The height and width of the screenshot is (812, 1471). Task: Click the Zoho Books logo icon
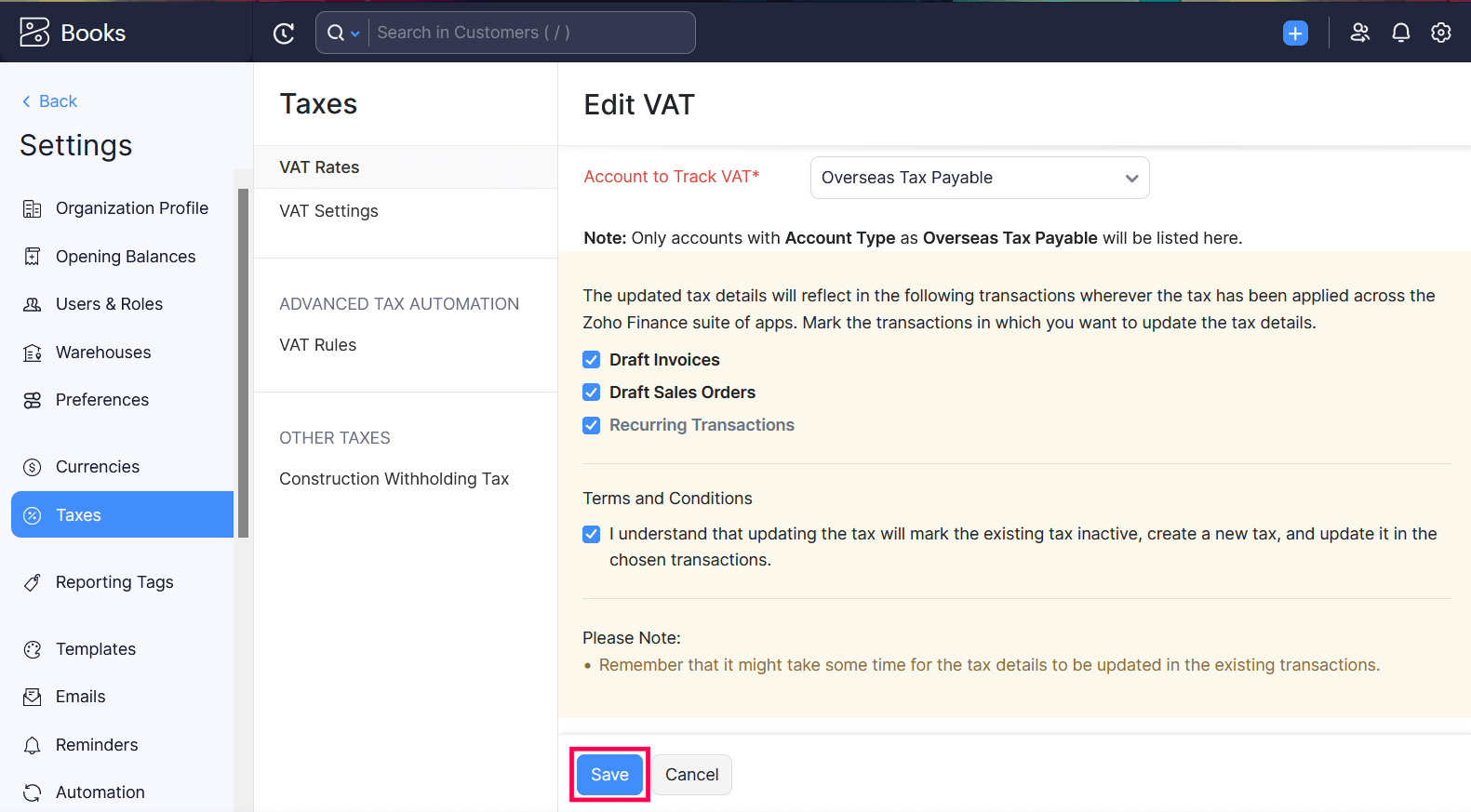pos(34,33)
